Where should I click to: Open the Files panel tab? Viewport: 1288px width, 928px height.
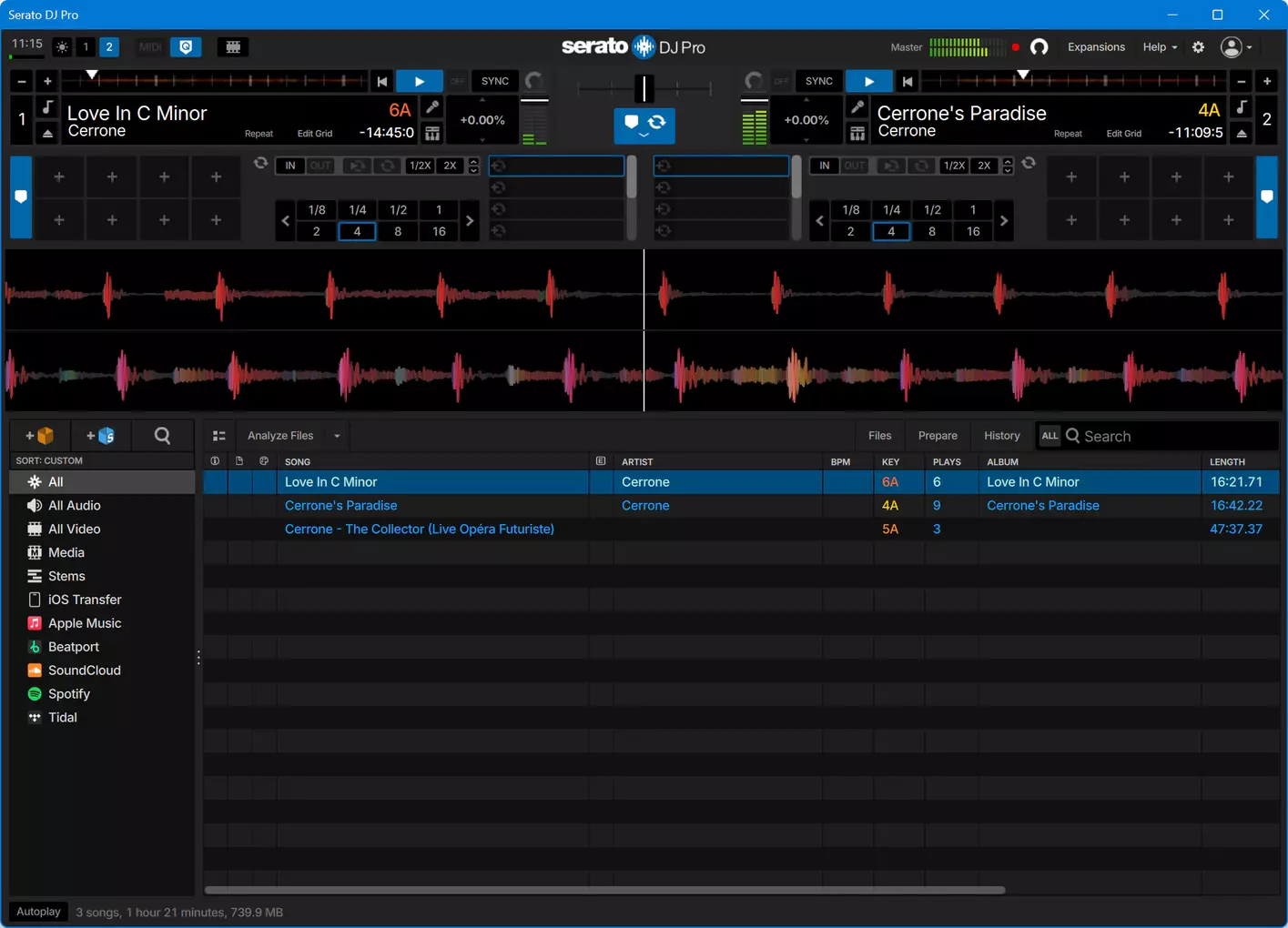[x=879, y=436]
